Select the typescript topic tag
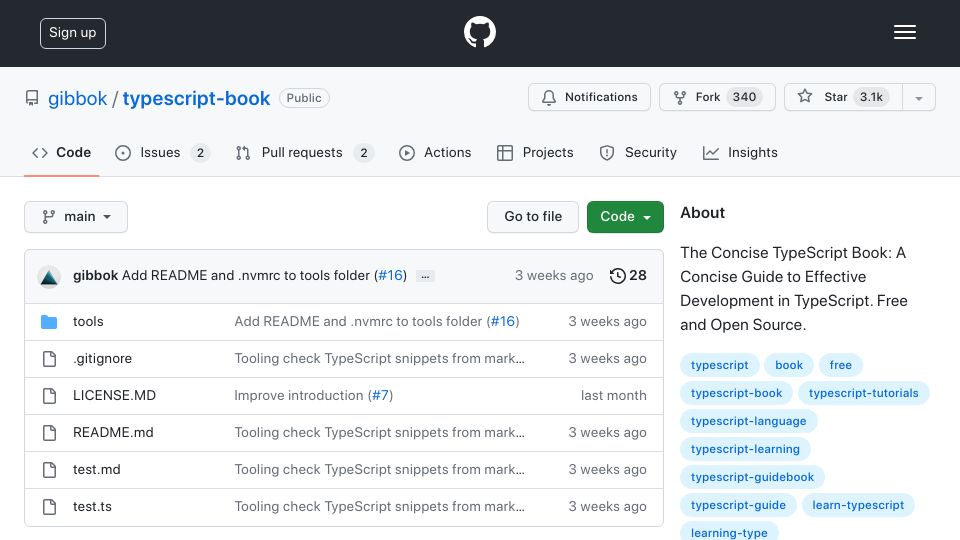 [x=719, y=365]
